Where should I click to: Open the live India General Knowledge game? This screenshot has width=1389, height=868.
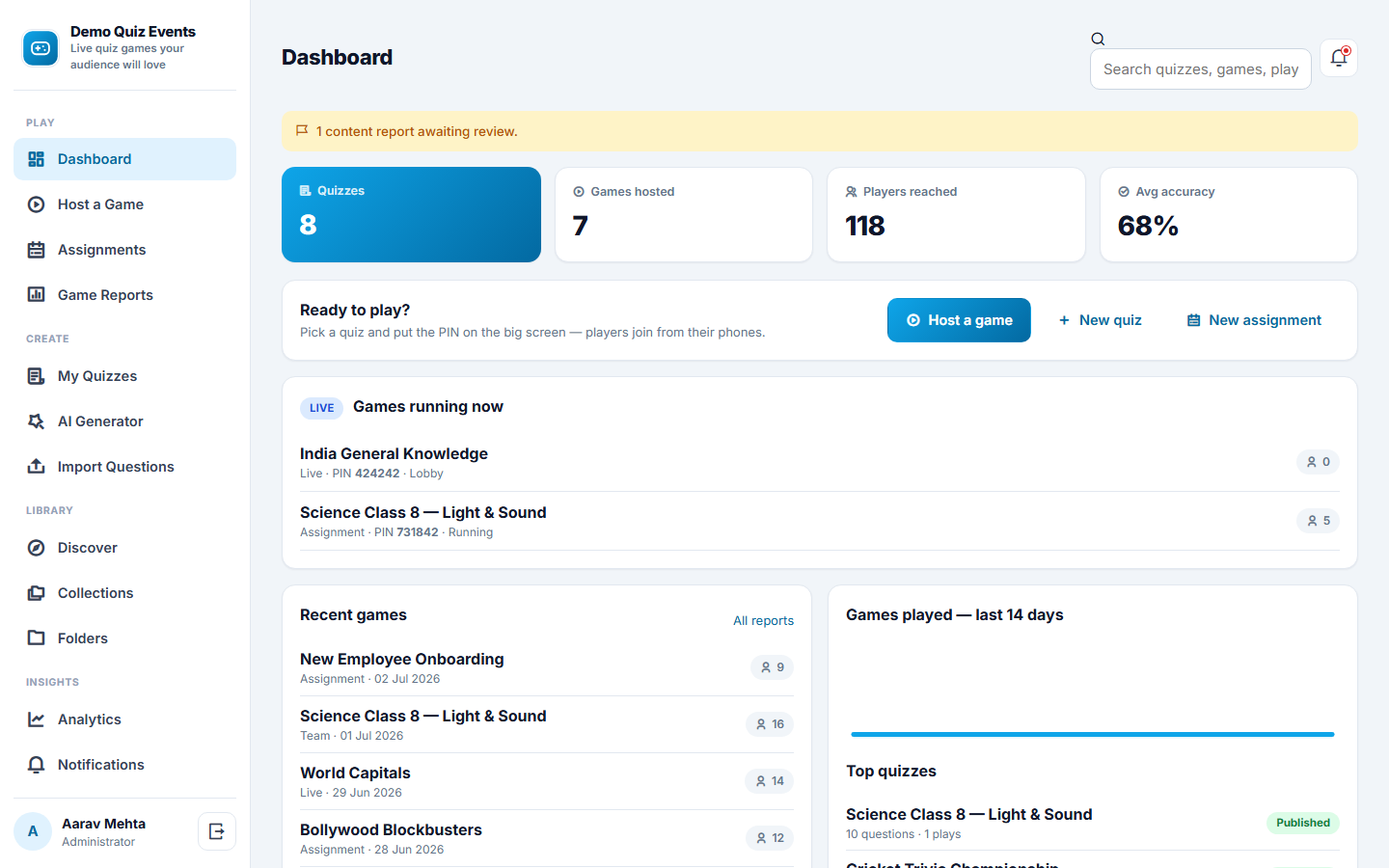[x=820, y=462]
